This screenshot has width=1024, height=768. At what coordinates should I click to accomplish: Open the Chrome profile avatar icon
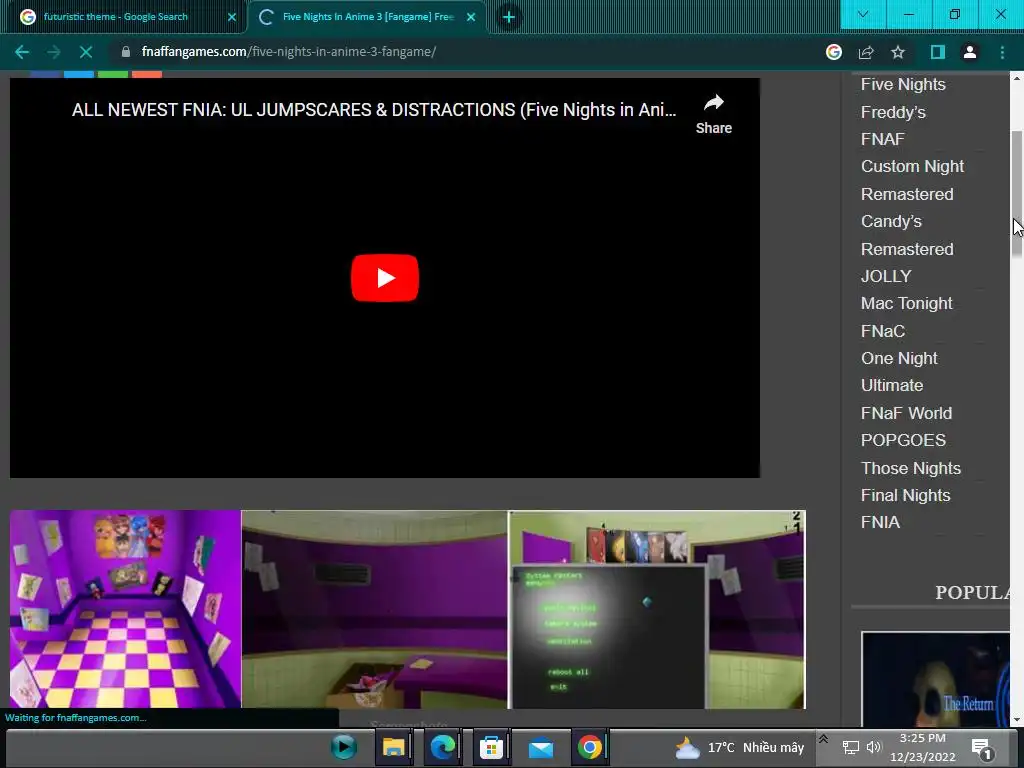(970, 52)
